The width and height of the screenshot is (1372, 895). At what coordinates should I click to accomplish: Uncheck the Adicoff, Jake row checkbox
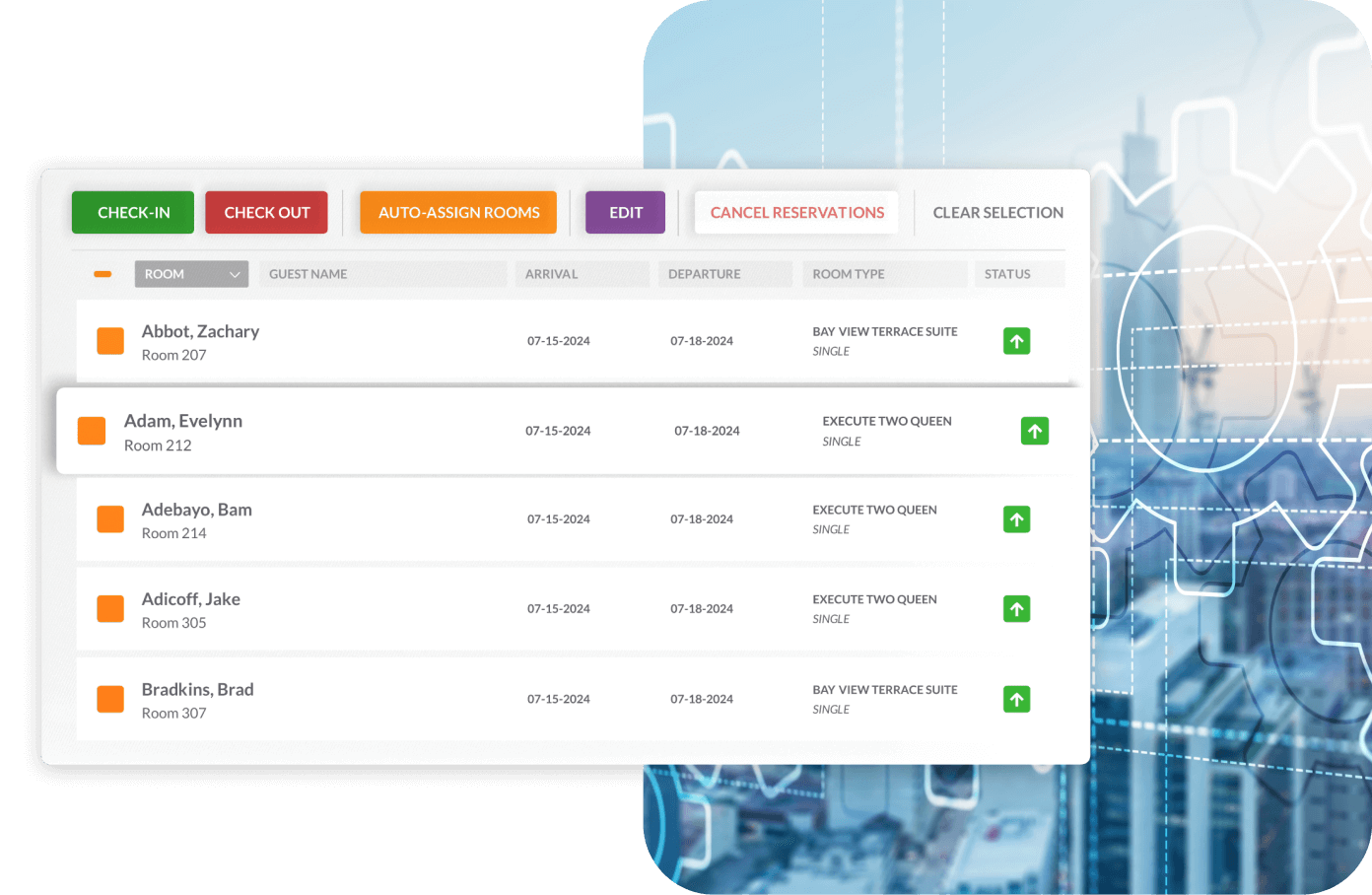(x=110, y=609)
